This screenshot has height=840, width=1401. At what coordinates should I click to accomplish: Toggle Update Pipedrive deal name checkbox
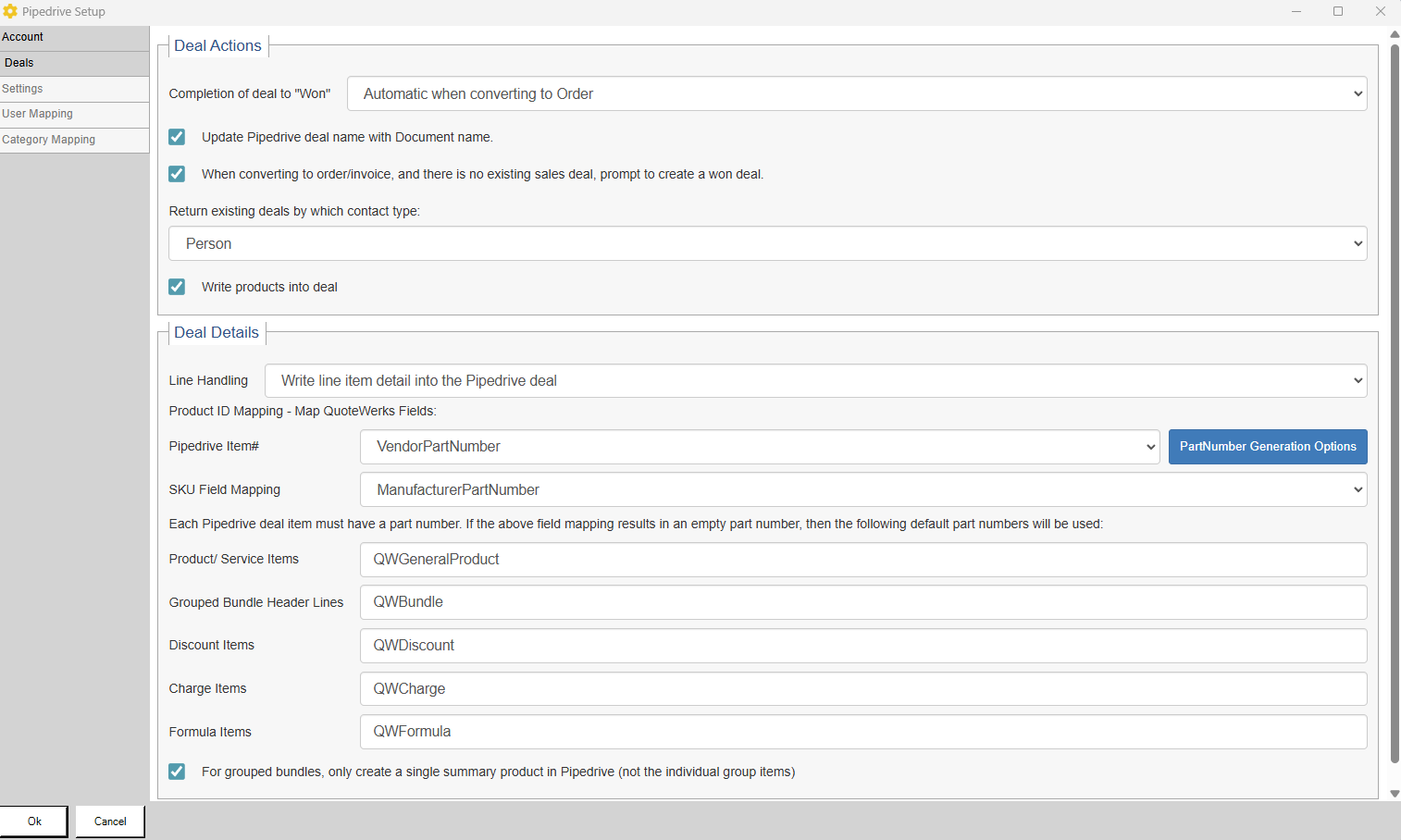(177, 137)
